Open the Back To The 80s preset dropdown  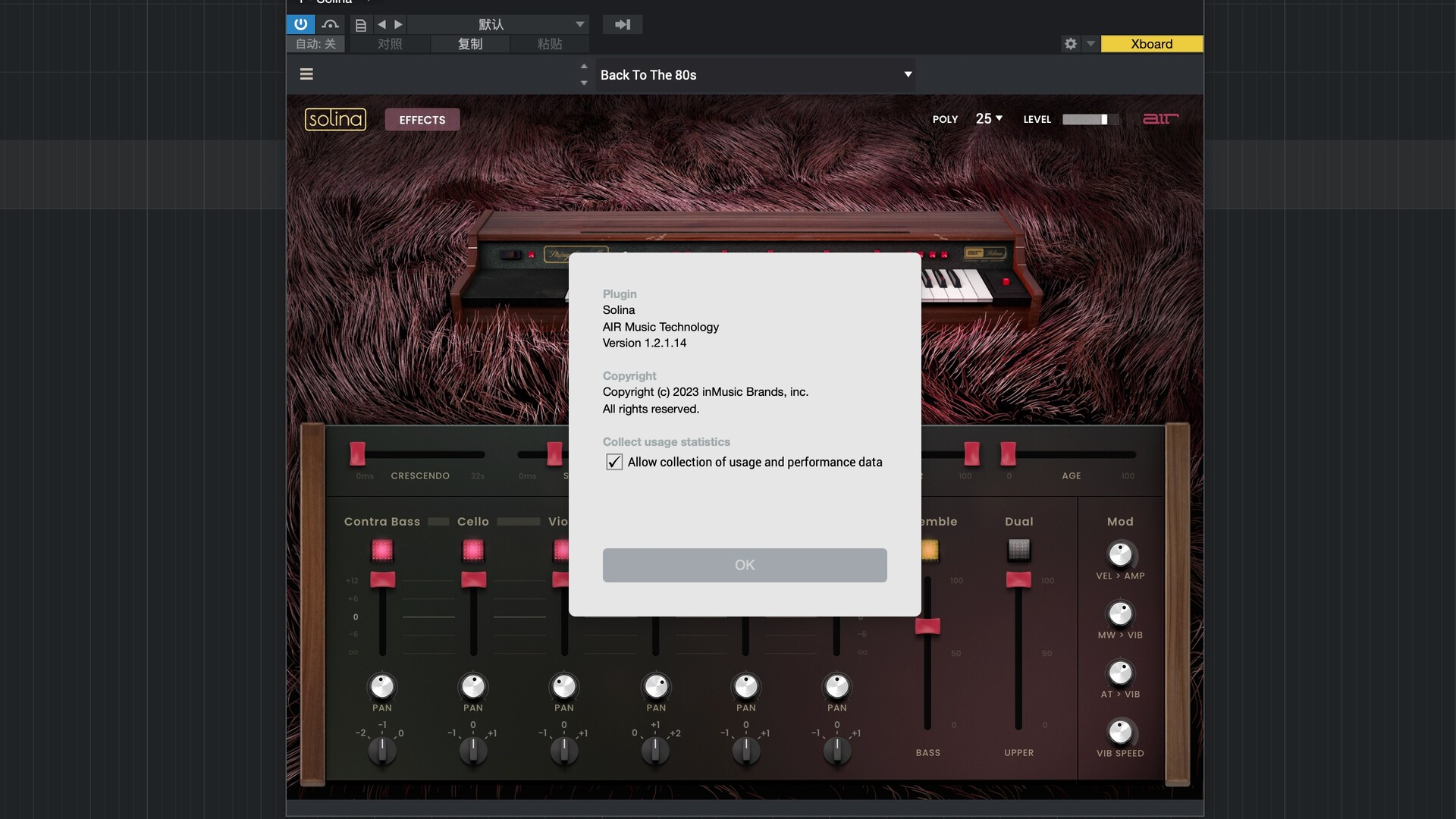coord(907,74)
